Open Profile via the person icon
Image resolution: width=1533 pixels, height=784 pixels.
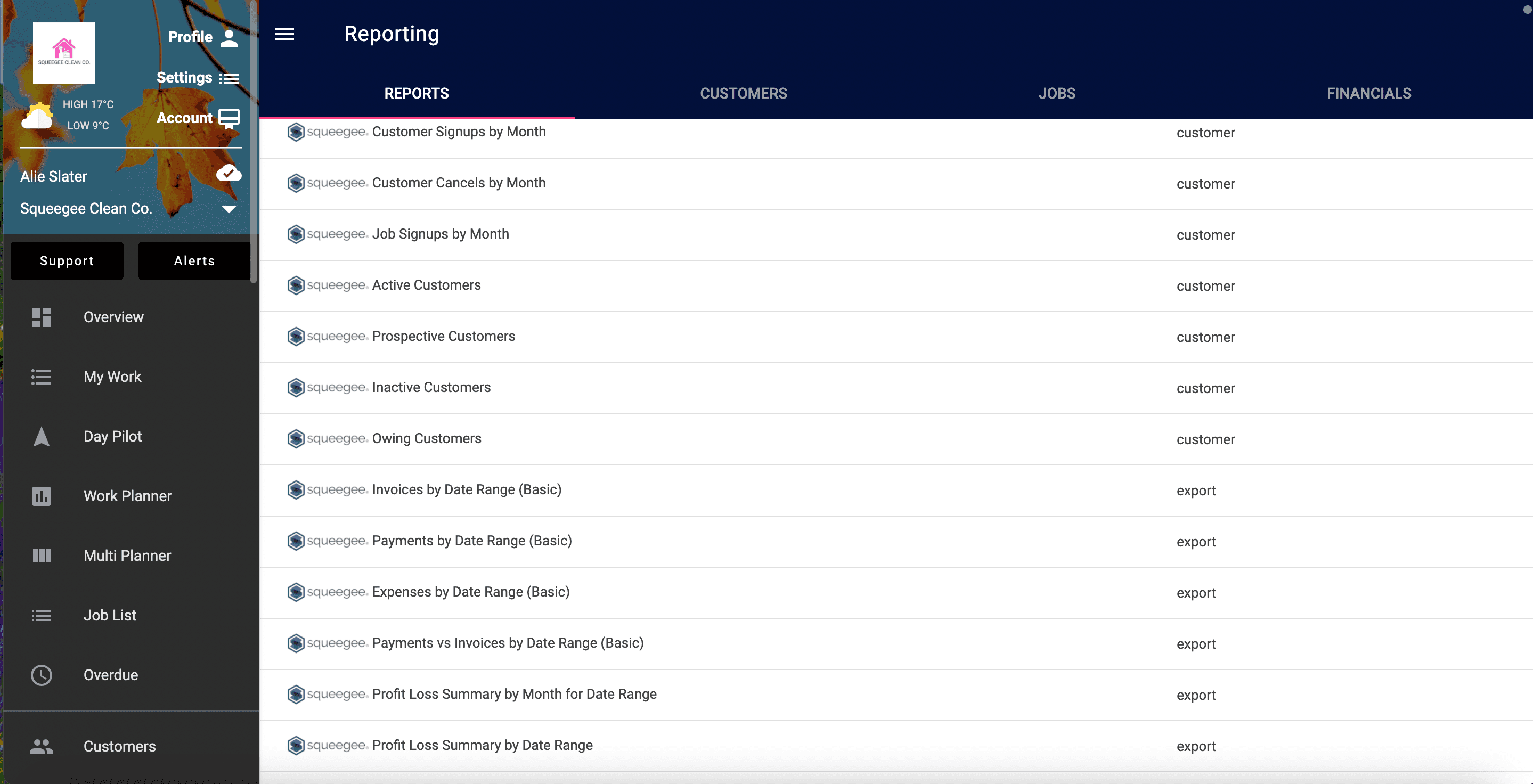(x=229, y=37)
